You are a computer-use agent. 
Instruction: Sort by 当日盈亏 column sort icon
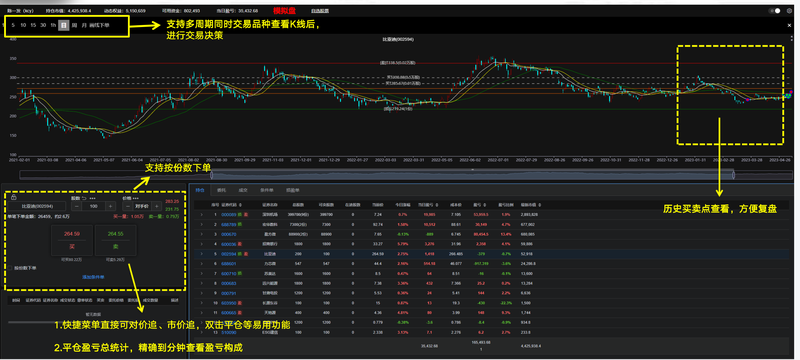[437, 204]
